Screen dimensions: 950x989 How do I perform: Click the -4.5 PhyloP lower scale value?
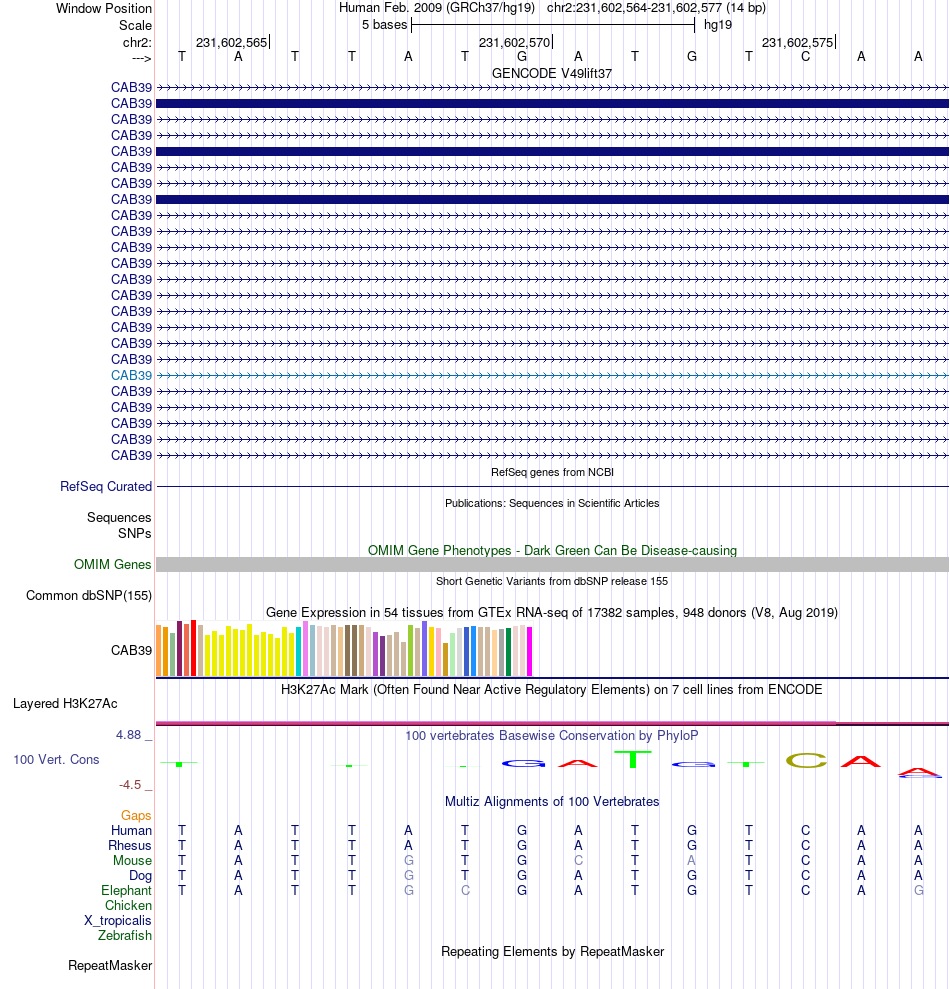[x=130, y=785]
